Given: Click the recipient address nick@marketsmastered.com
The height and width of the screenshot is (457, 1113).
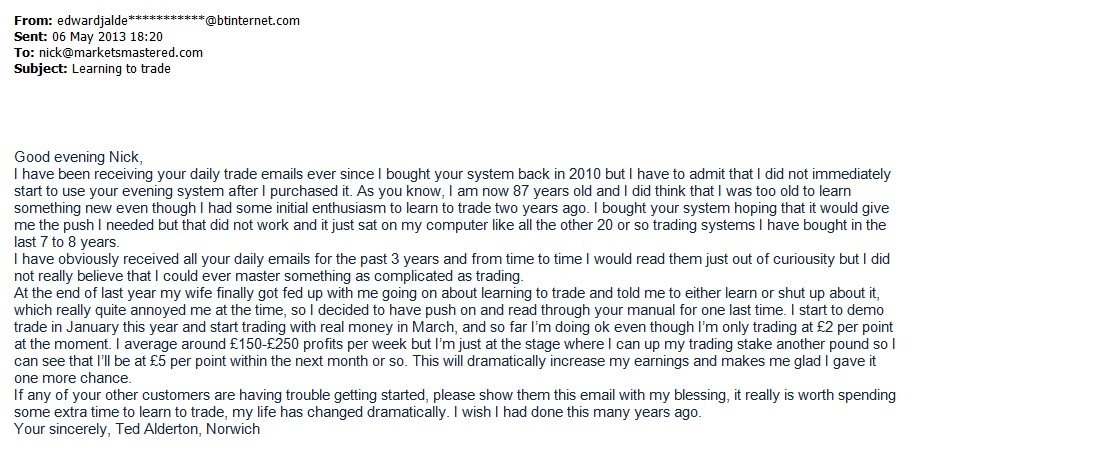Looking at the screenshot, I should pos(120,53).
